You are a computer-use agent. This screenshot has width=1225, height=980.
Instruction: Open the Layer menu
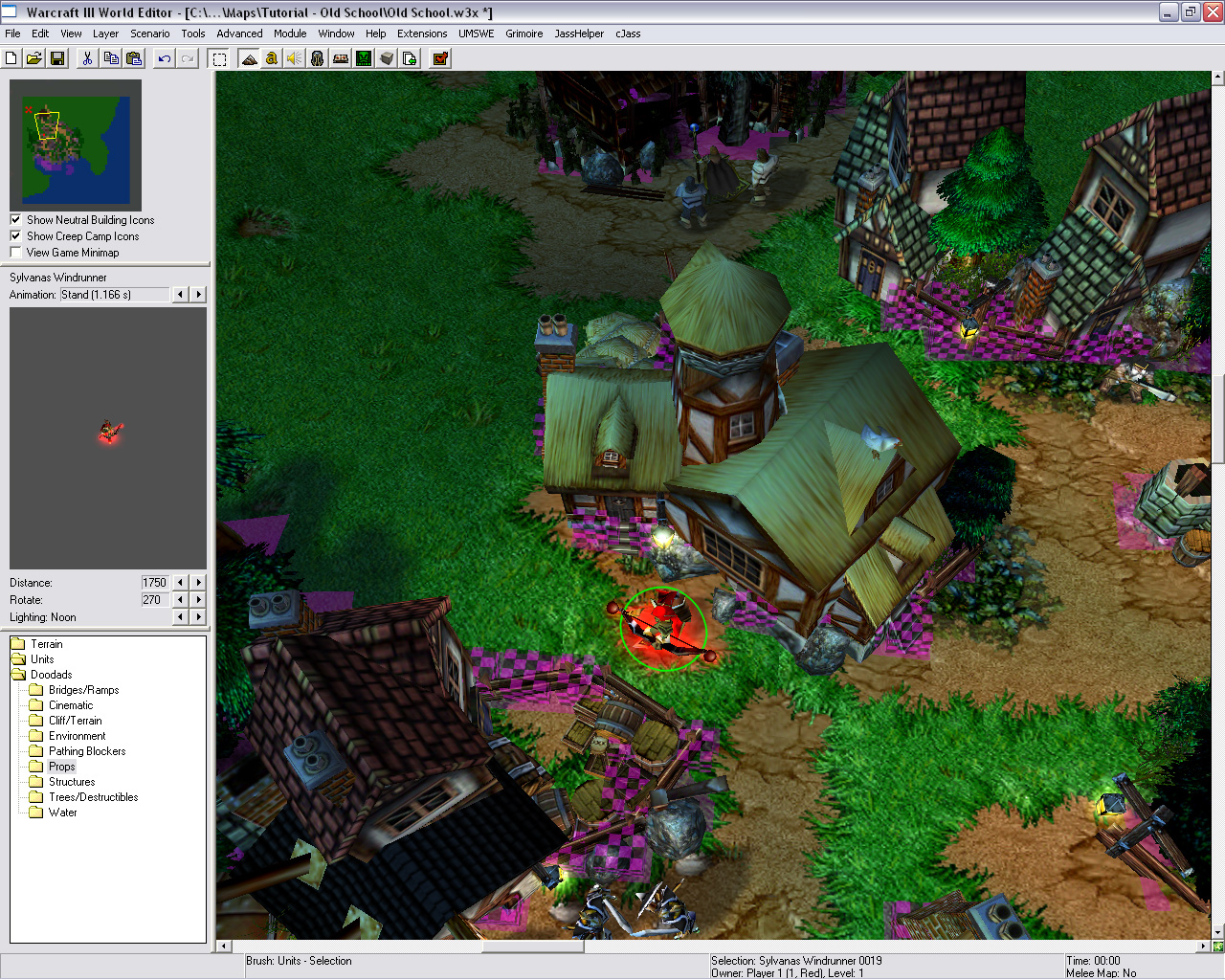[x=105, y=33]
